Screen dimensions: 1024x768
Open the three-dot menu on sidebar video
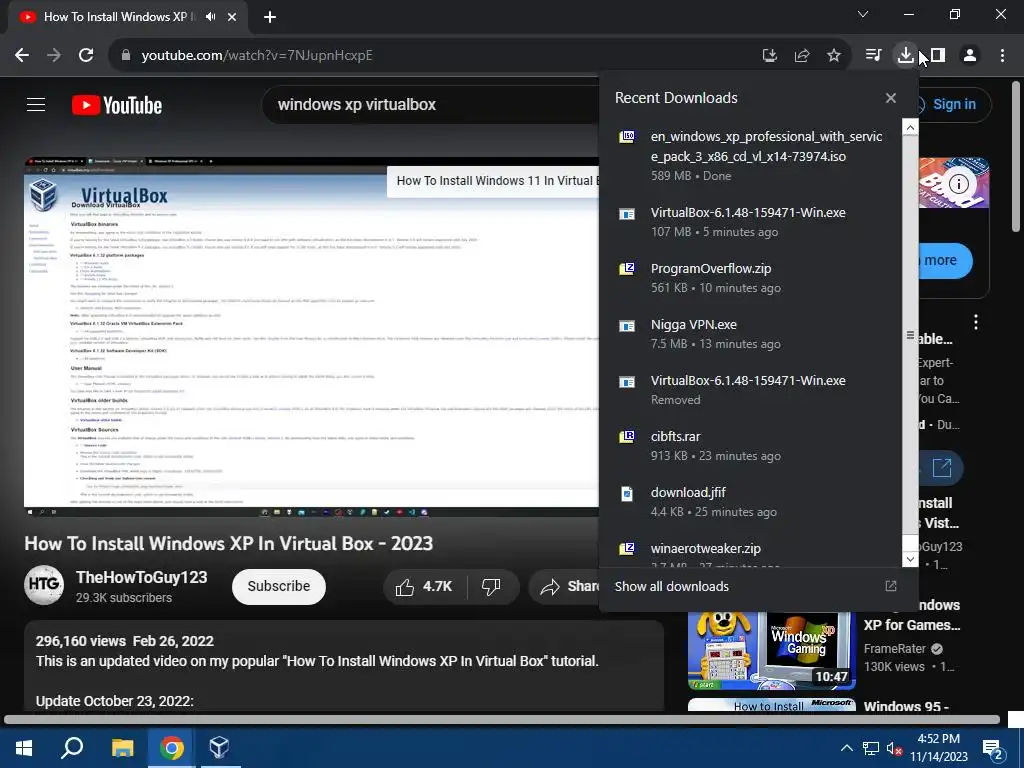point(976,322)
